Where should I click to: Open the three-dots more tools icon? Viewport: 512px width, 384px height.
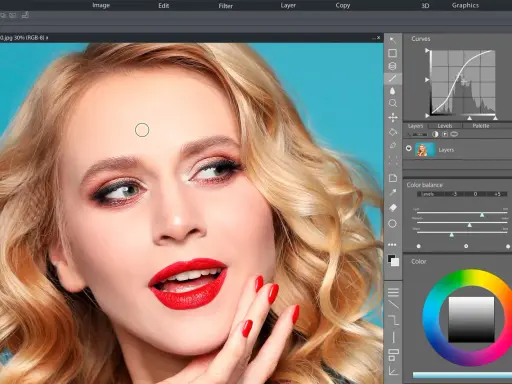392,245
